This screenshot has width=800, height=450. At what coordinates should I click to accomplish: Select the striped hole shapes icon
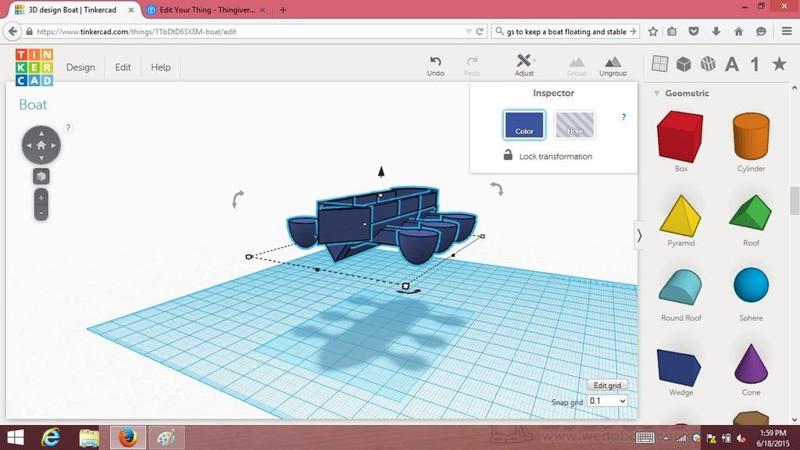click(x=708, y=64)
